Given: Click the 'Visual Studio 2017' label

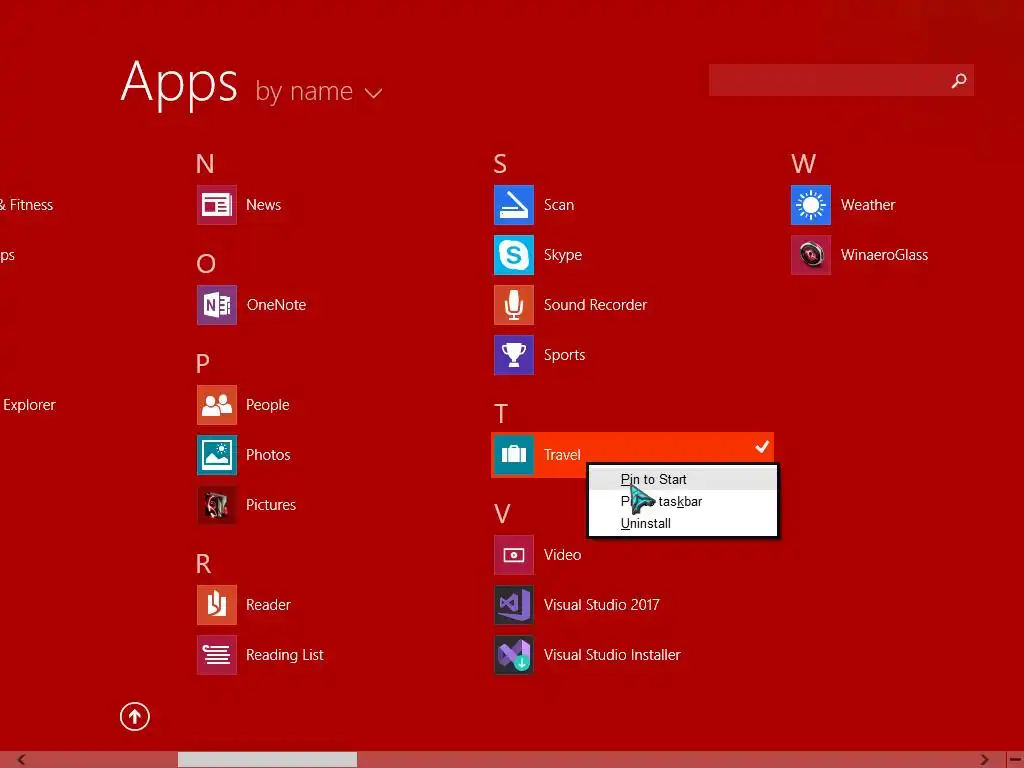Looking at the screenshot, I should 601,605.
